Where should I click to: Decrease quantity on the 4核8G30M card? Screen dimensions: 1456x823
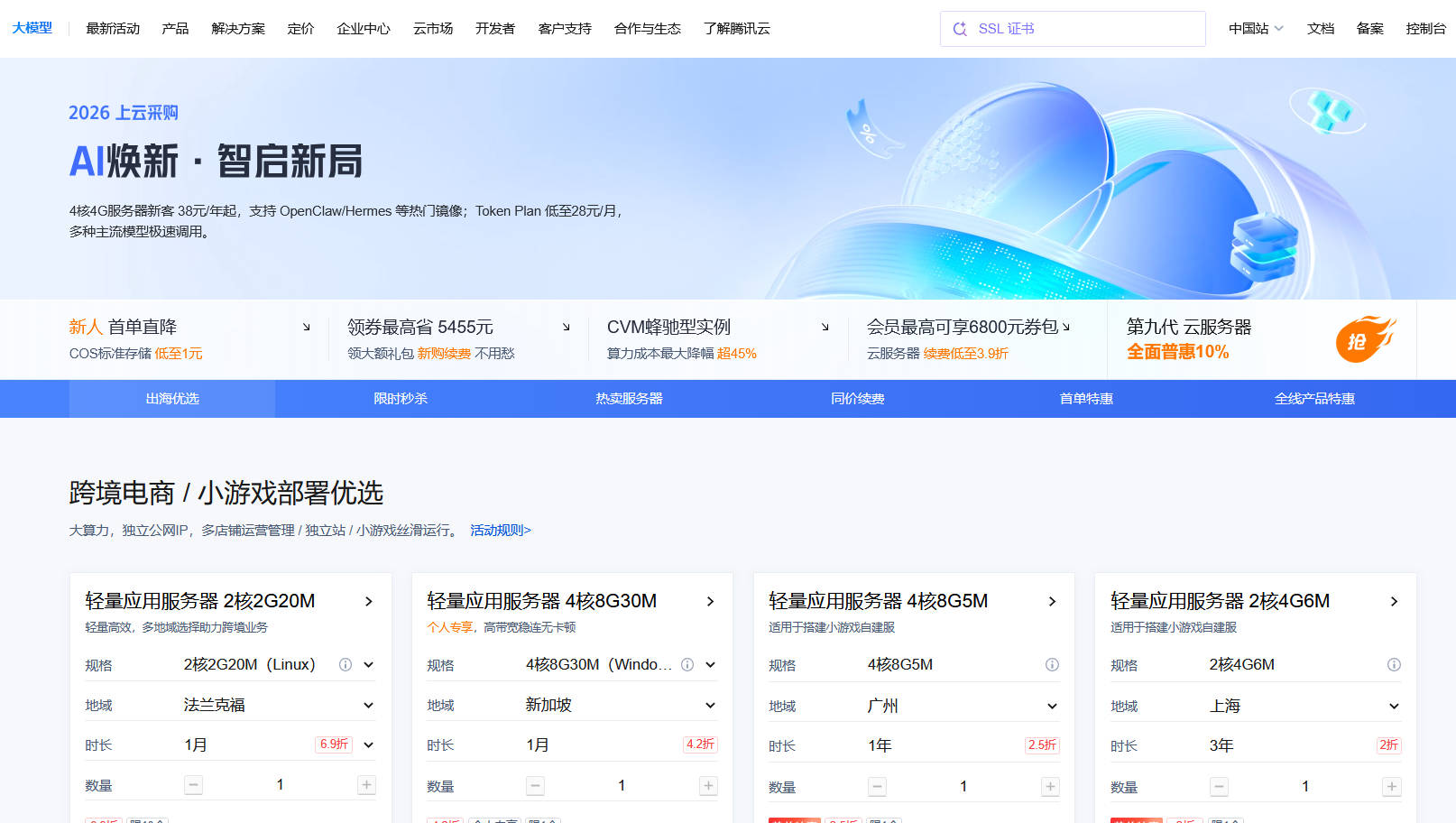point(536,786)
